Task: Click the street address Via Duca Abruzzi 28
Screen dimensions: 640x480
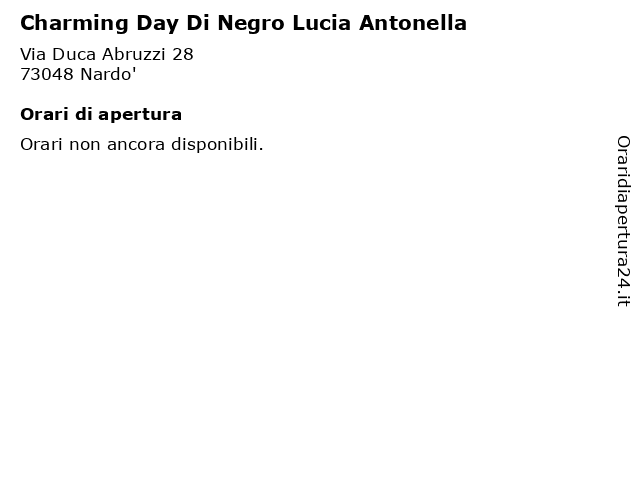Action: tap(107, 54)
